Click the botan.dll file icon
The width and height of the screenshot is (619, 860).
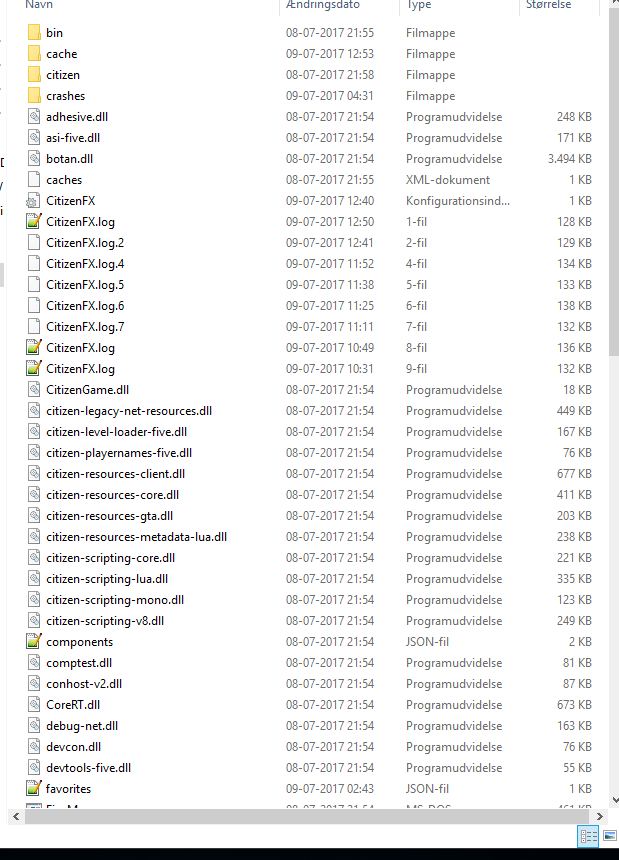pyautogui.click(x=33, y=159)
